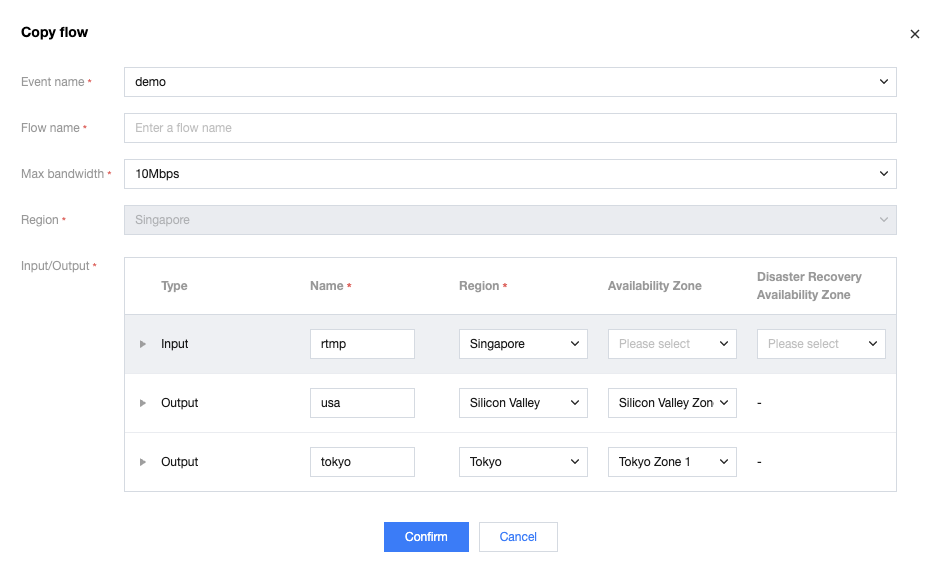Expand the Input row arrow

tap(143, 344)
